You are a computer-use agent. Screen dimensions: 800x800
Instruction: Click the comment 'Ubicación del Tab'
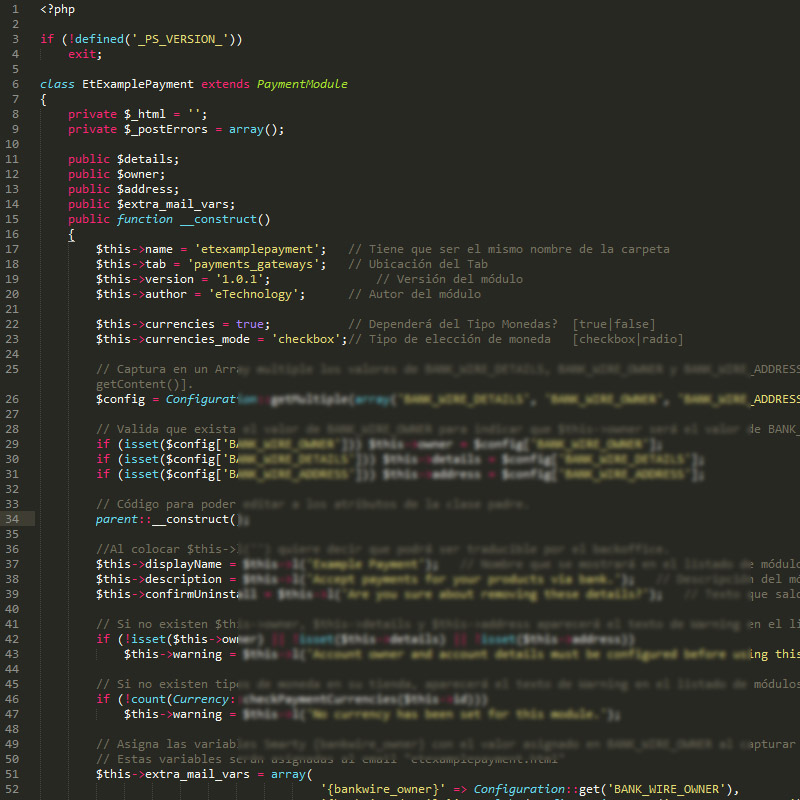coord(428,264)
